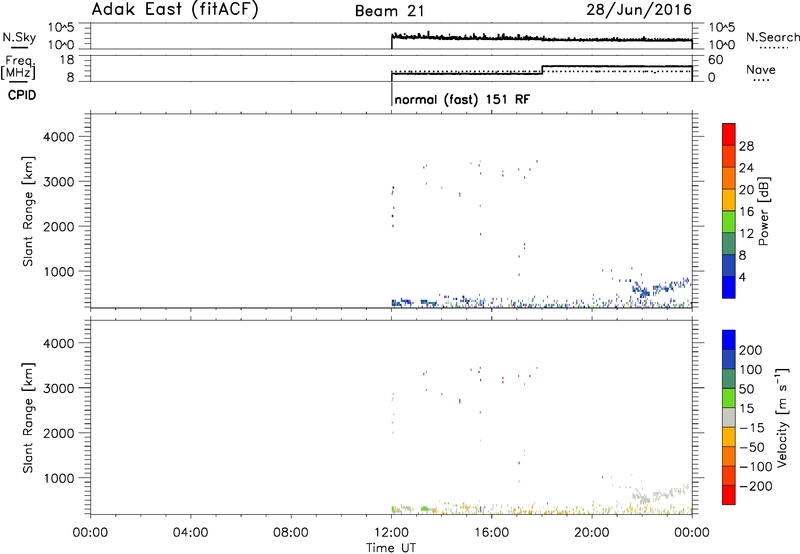The height and width of the screenshot is (554, 800).
Task: Click the 'Time UT' axis title
Action: pyautogui.click(x=391, y=547)
